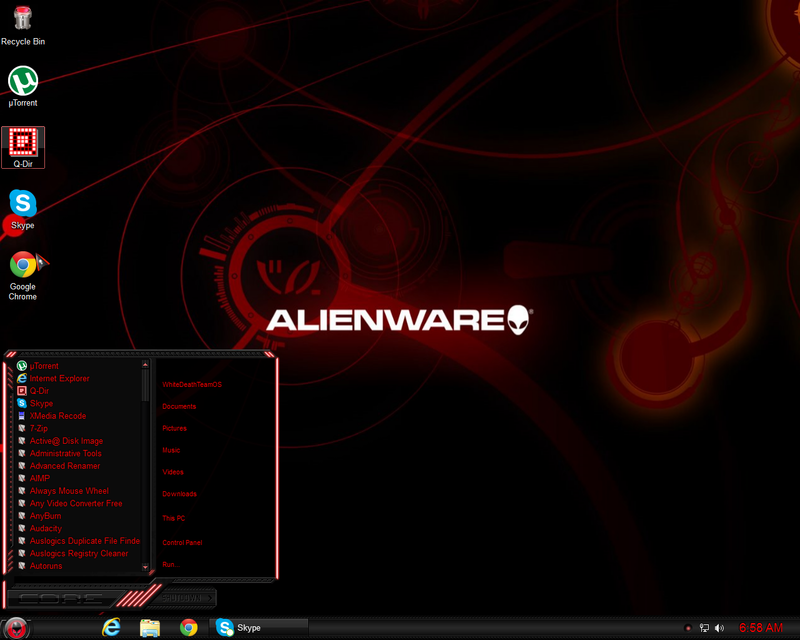The image size is (800, 640).
Task: Open Downloads from the Start menu
Action: [180, 494]
